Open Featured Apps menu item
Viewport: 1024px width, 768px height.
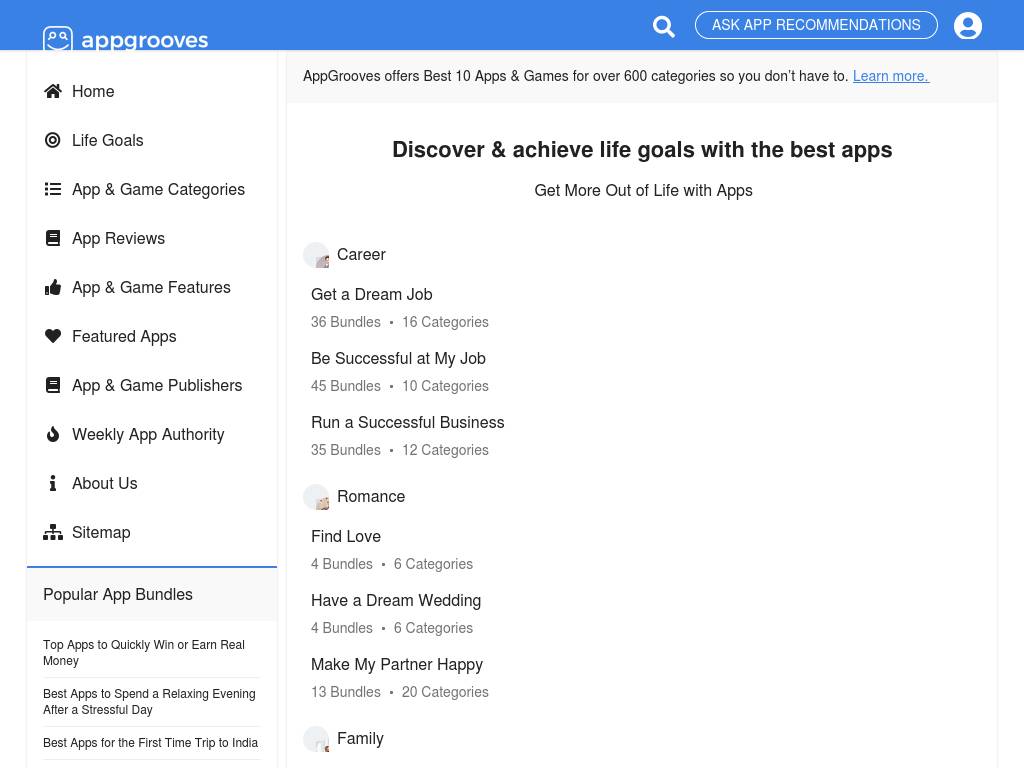(x=124, y=336)
